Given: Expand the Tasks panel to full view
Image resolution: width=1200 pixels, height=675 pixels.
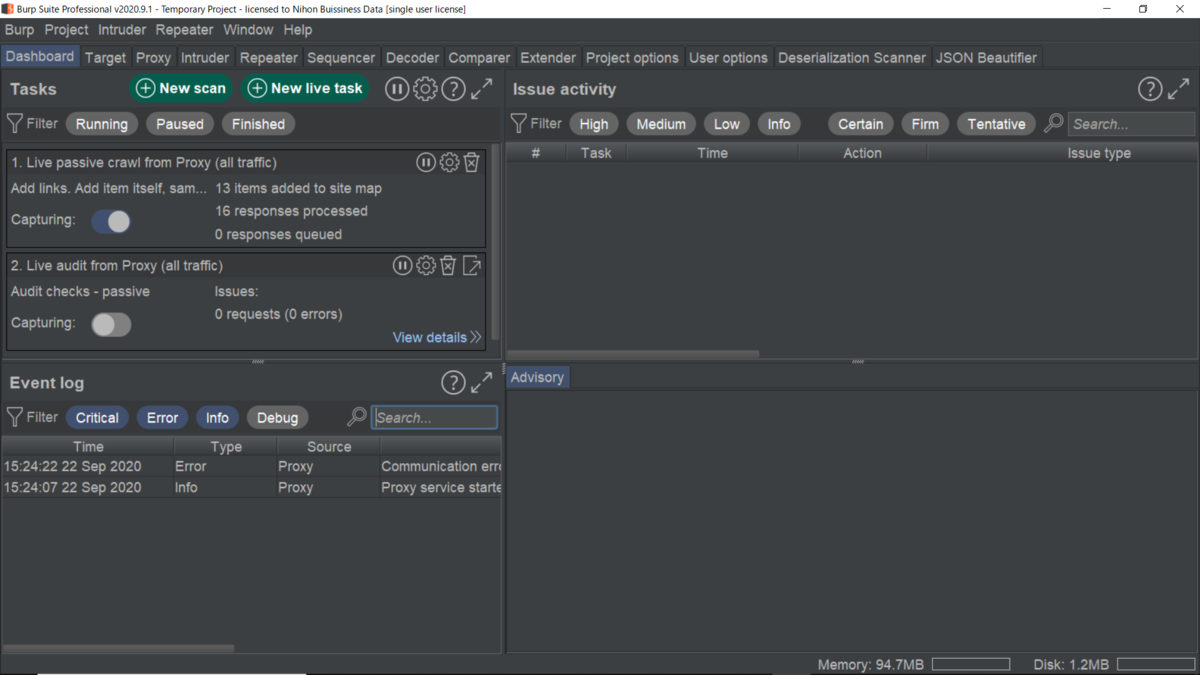Looking at the screenshot, I should (x=482, y=89).
